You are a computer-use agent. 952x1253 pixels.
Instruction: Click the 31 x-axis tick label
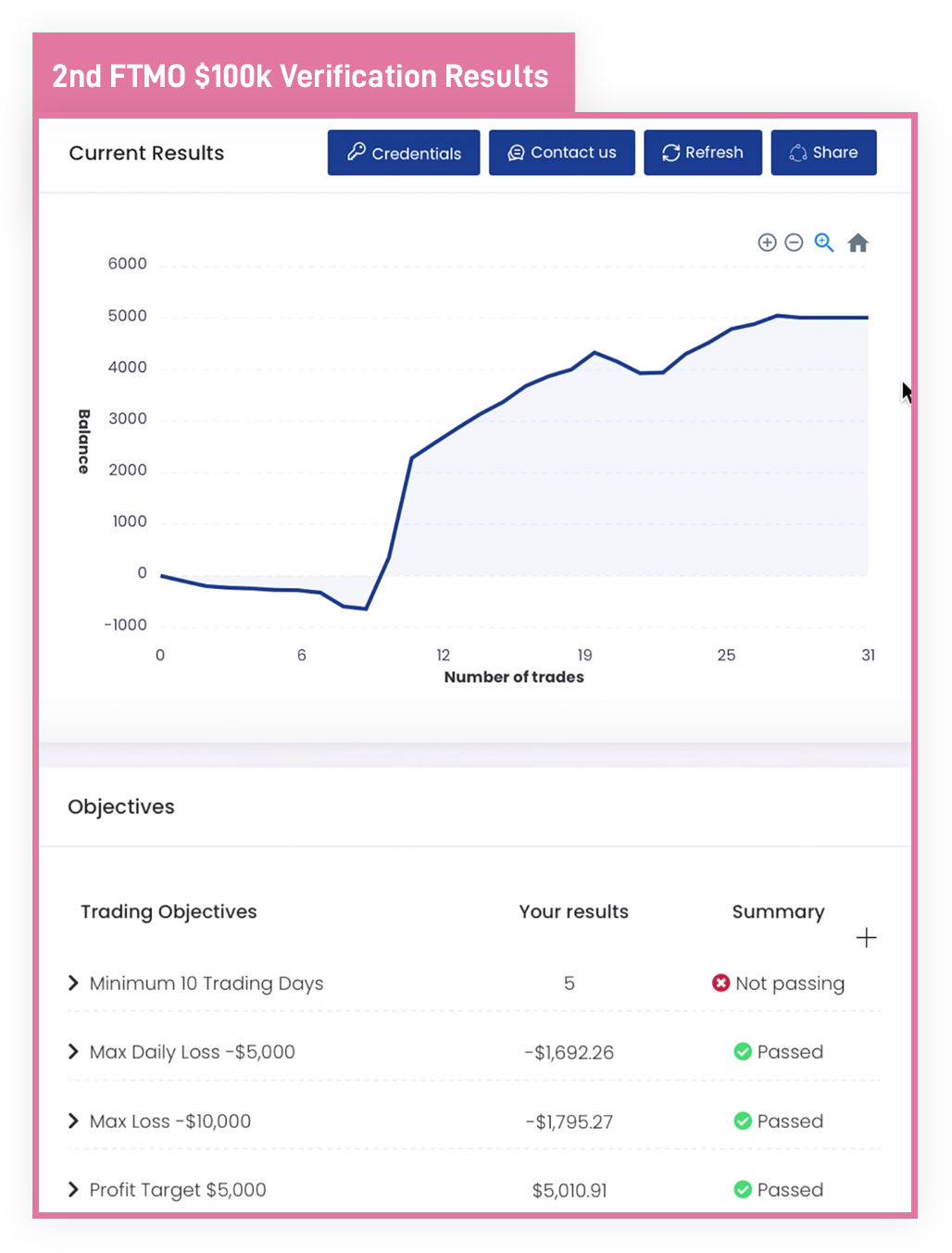(x=868, y=655)
